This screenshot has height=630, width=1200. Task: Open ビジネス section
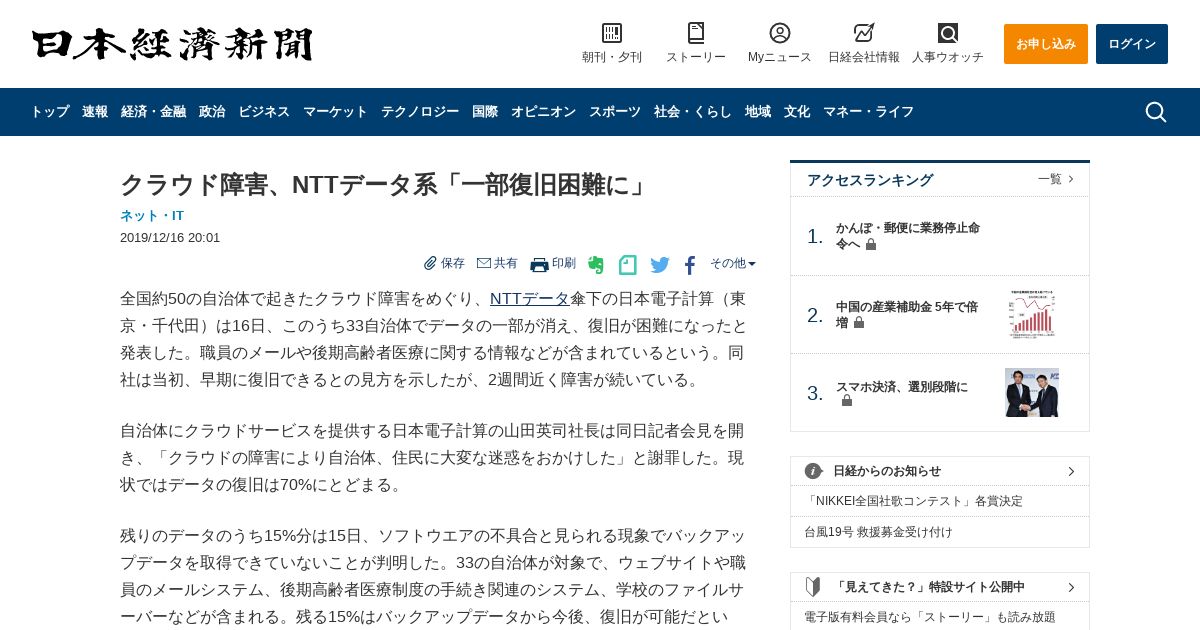[264, 112]
